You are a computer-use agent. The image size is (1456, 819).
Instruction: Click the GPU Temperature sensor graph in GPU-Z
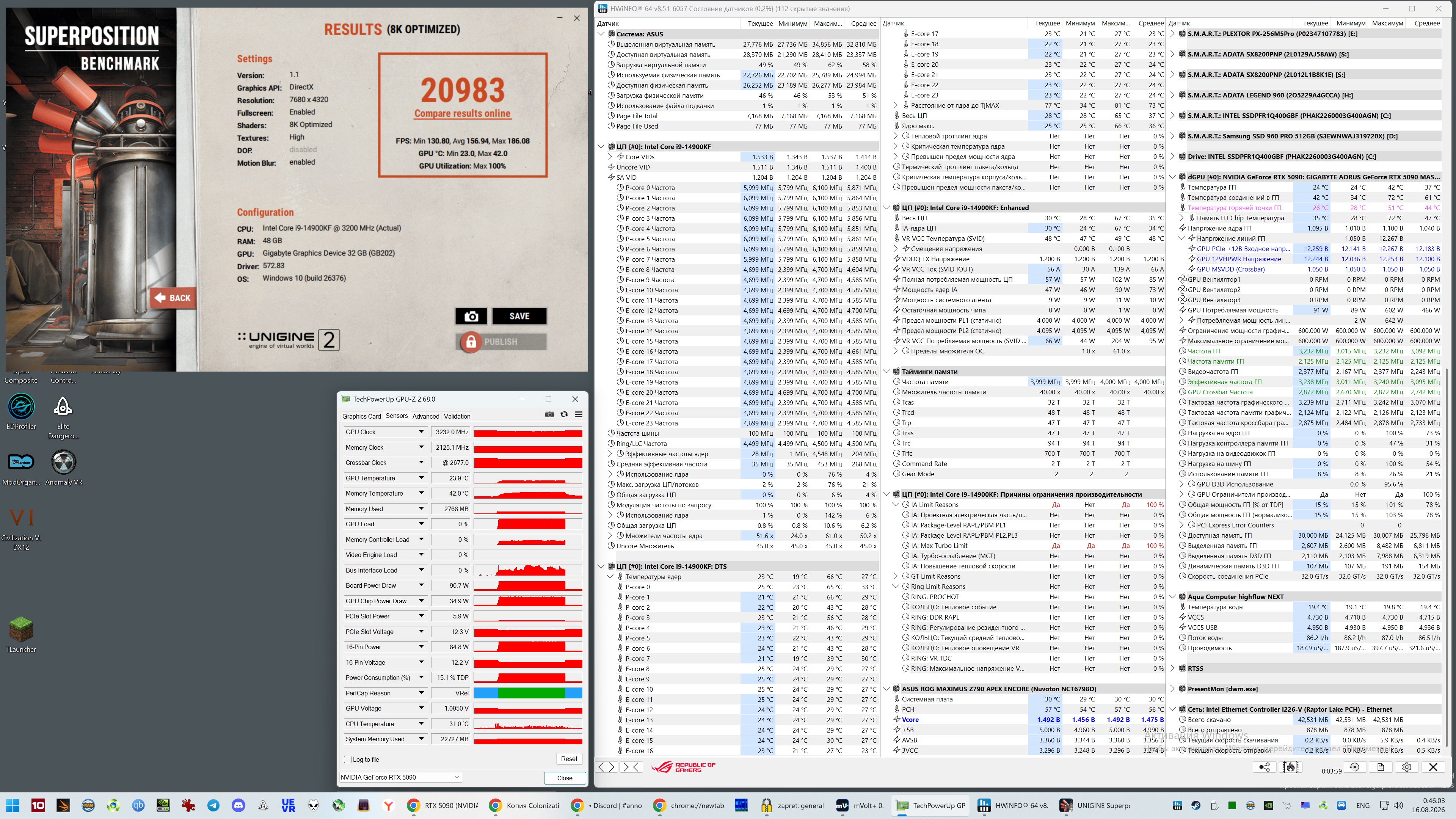click(528, 478)
